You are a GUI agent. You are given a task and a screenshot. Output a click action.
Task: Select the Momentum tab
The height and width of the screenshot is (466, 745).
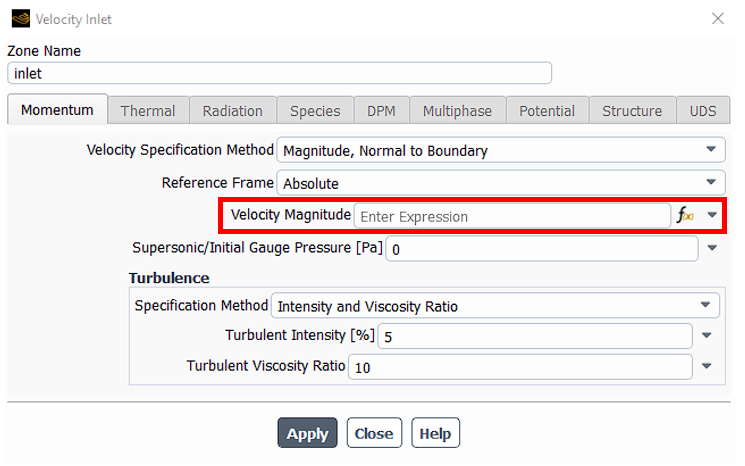pos(57,110)
